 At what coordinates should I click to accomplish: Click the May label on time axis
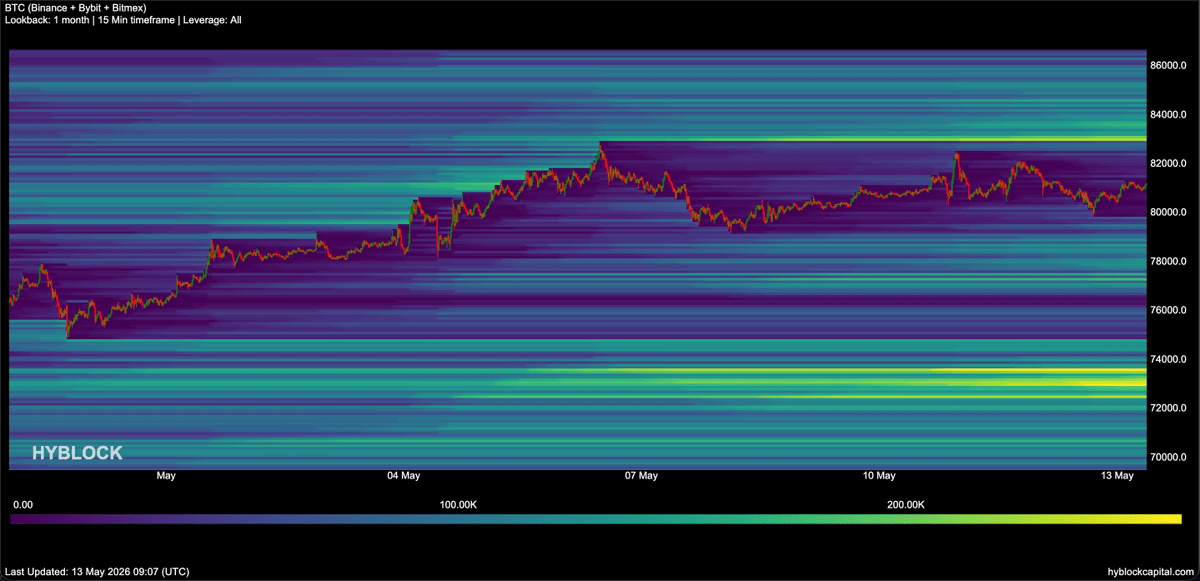166,476
